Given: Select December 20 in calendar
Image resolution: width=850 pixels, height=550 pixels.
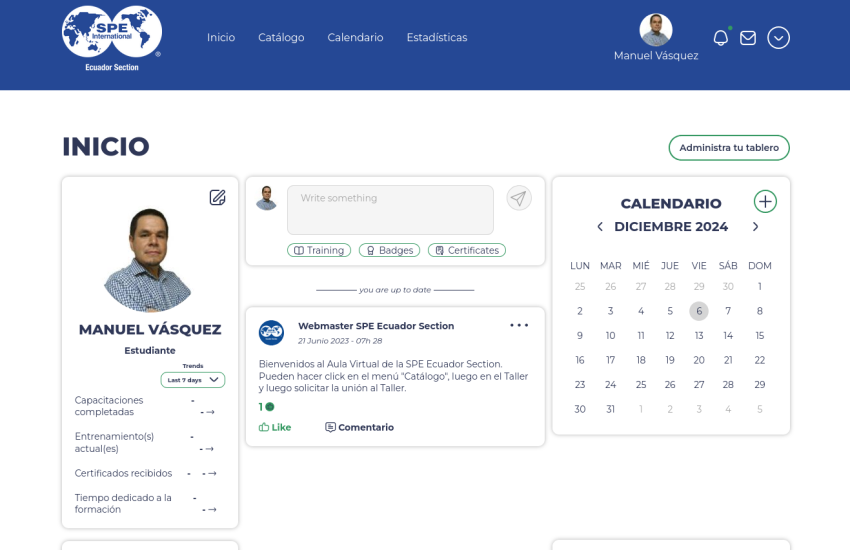Looking at the screenshot, I should 699,360.
